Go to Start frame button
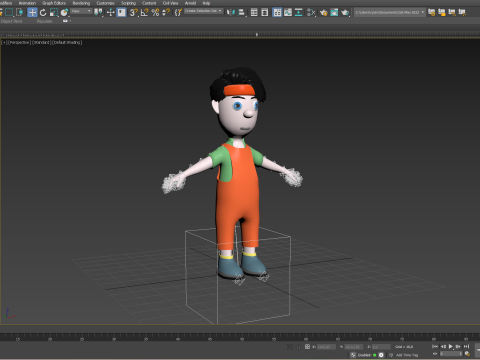The width and height of the screenshot is (480, 360). [435, 346]
